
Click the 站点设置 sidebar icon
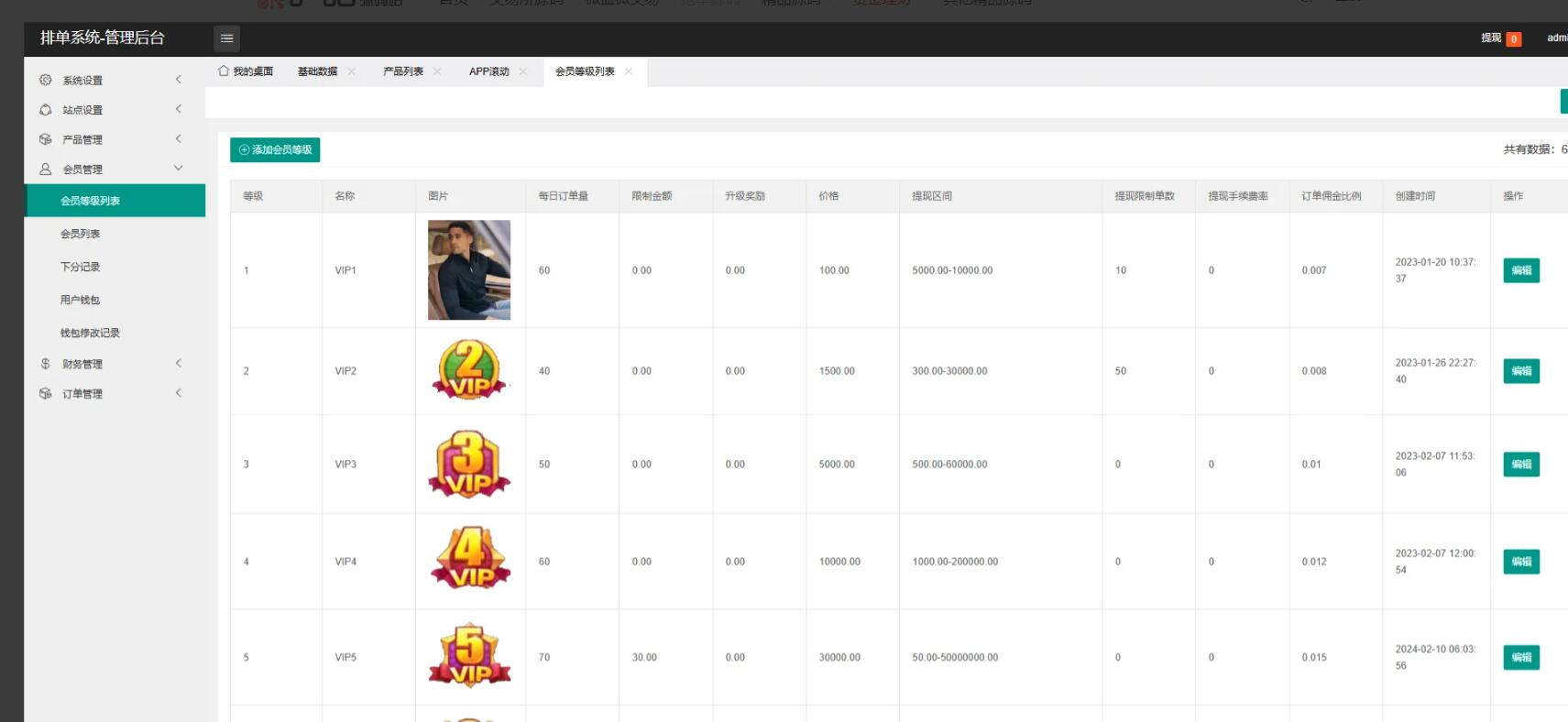tap(46, 110)
